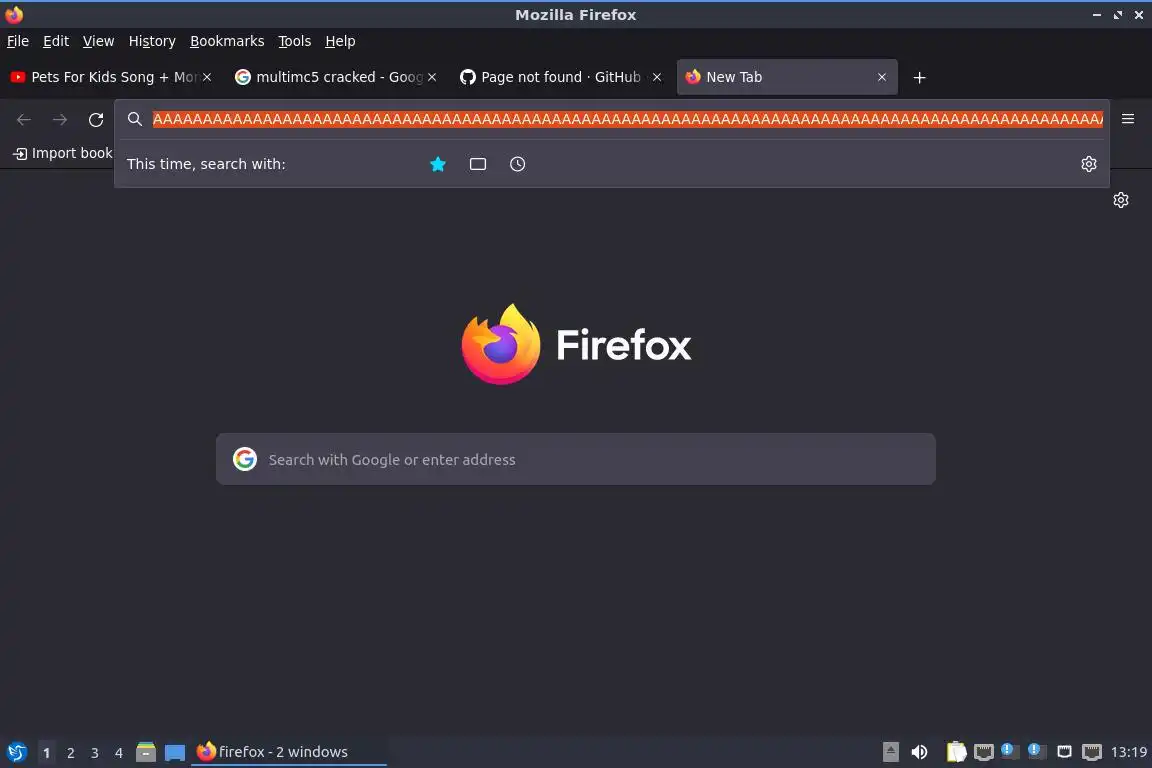Click the 13:19 taskbar clock
Screen dimensions: 1152x768
tap(1128, 752)
